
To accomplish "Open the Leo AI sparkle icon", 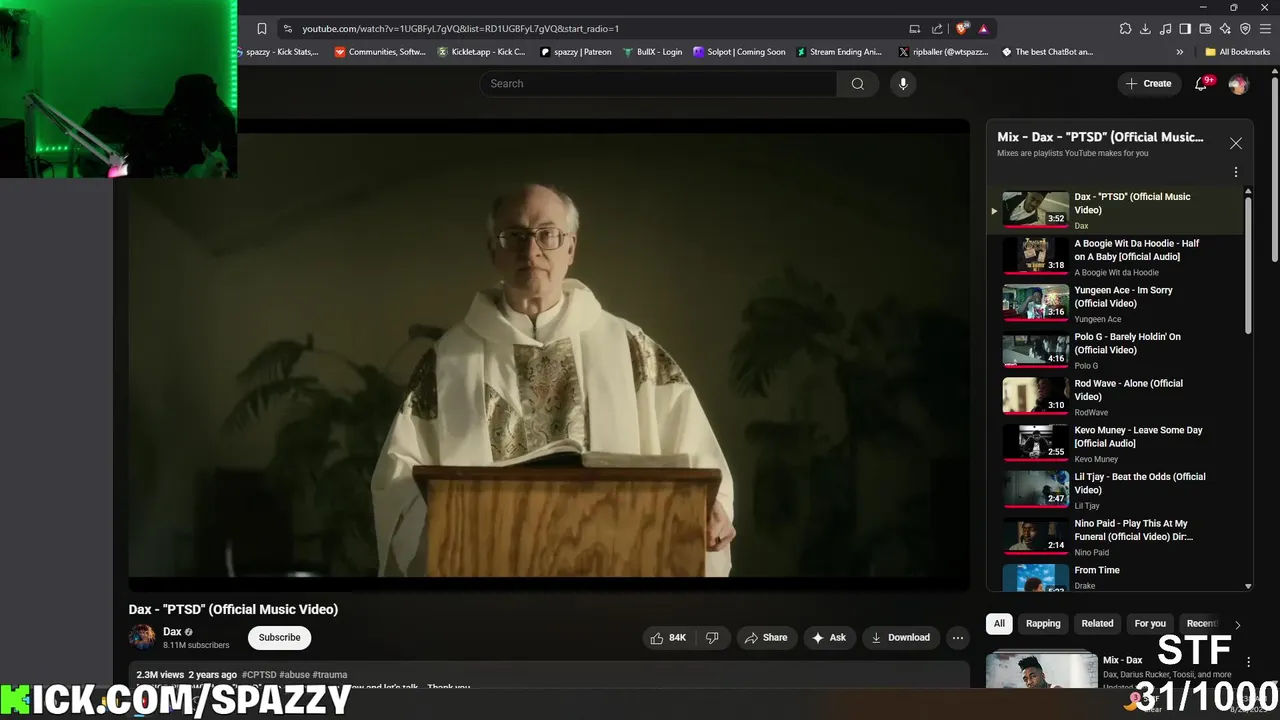I will coord(1225,29).
